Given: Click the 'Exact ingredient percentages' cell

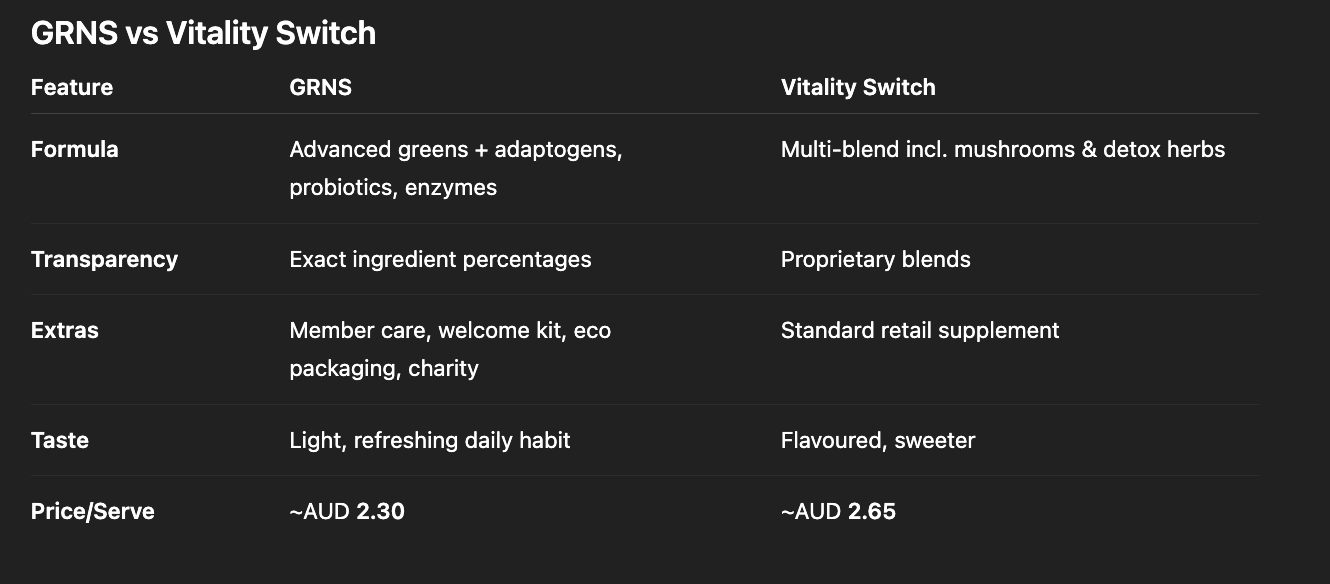Looking at the screenshot, I should [x=440, y=260].
